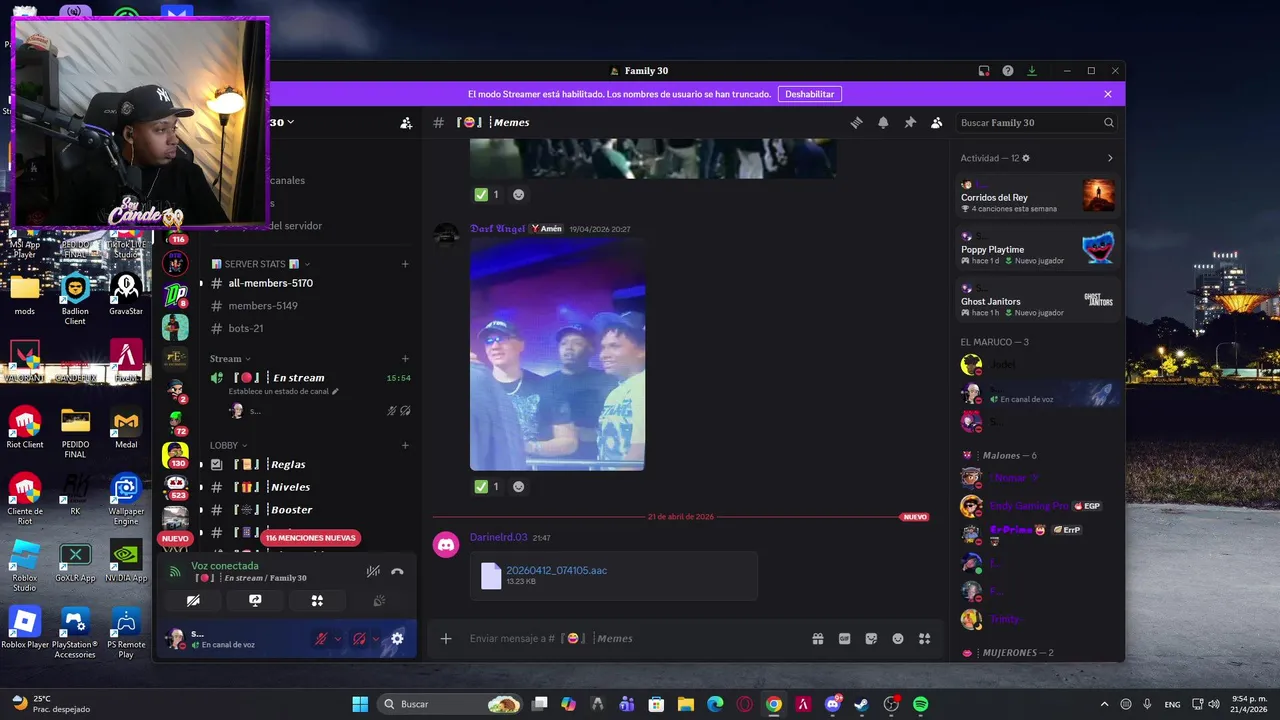Open the stream inbox icon in title bar
Viewport: 1280px width, 720px height.
tap(984, 71)
